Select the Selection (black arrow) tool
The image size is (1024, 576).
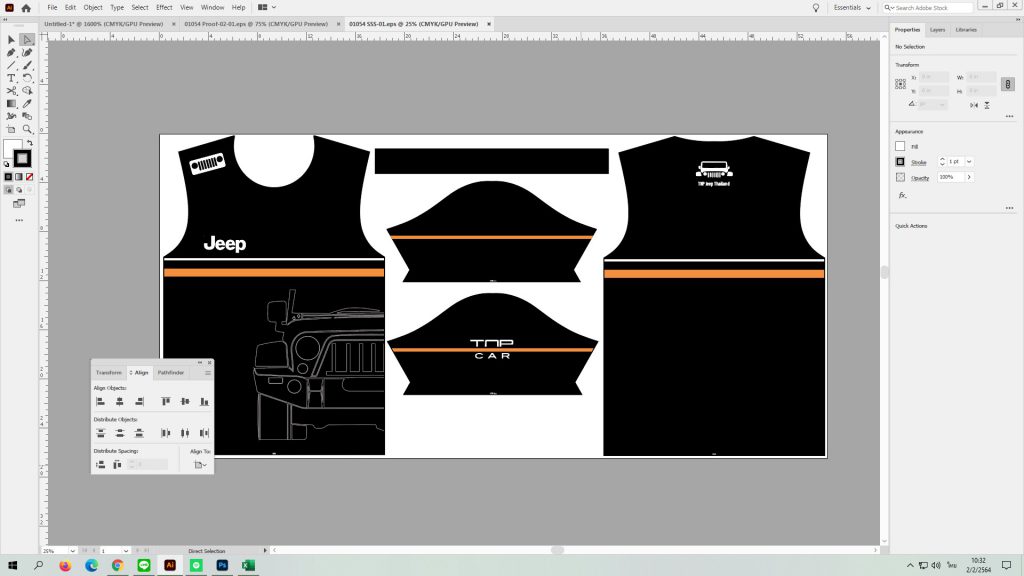tap(11, 40)
